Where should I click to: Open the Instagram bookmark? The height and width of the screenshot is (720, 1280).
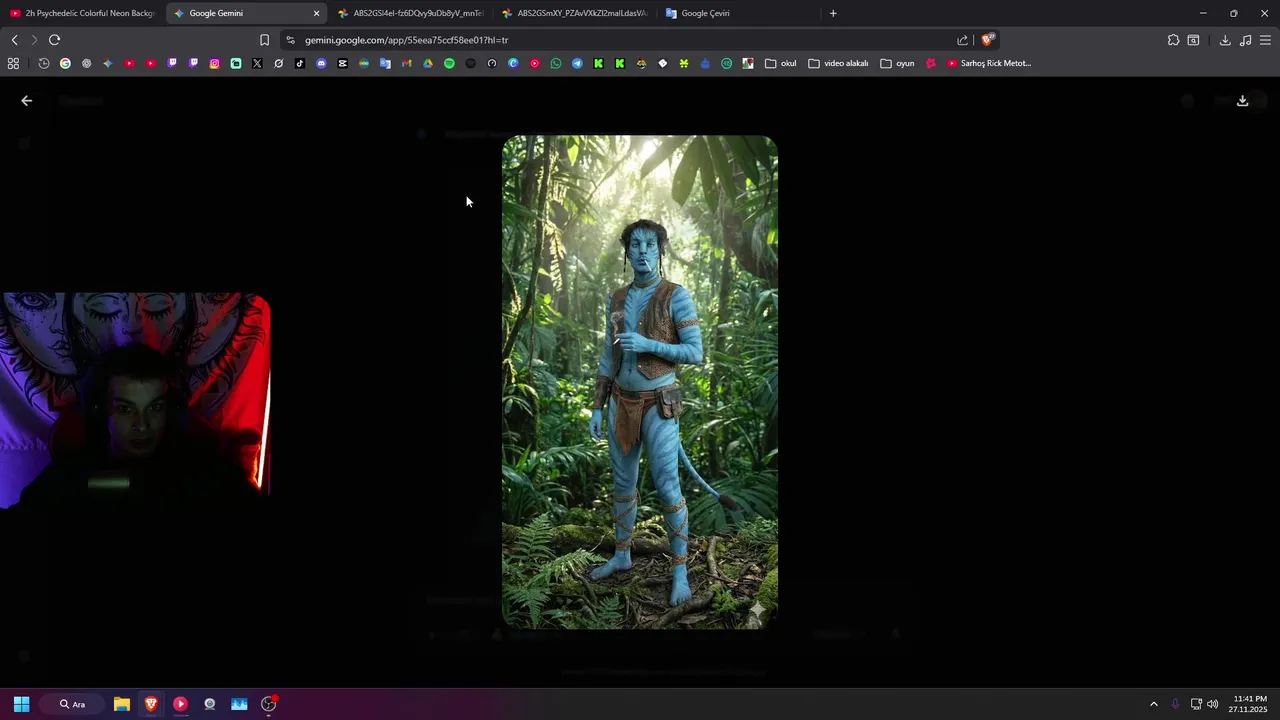(x=214, y=63)
